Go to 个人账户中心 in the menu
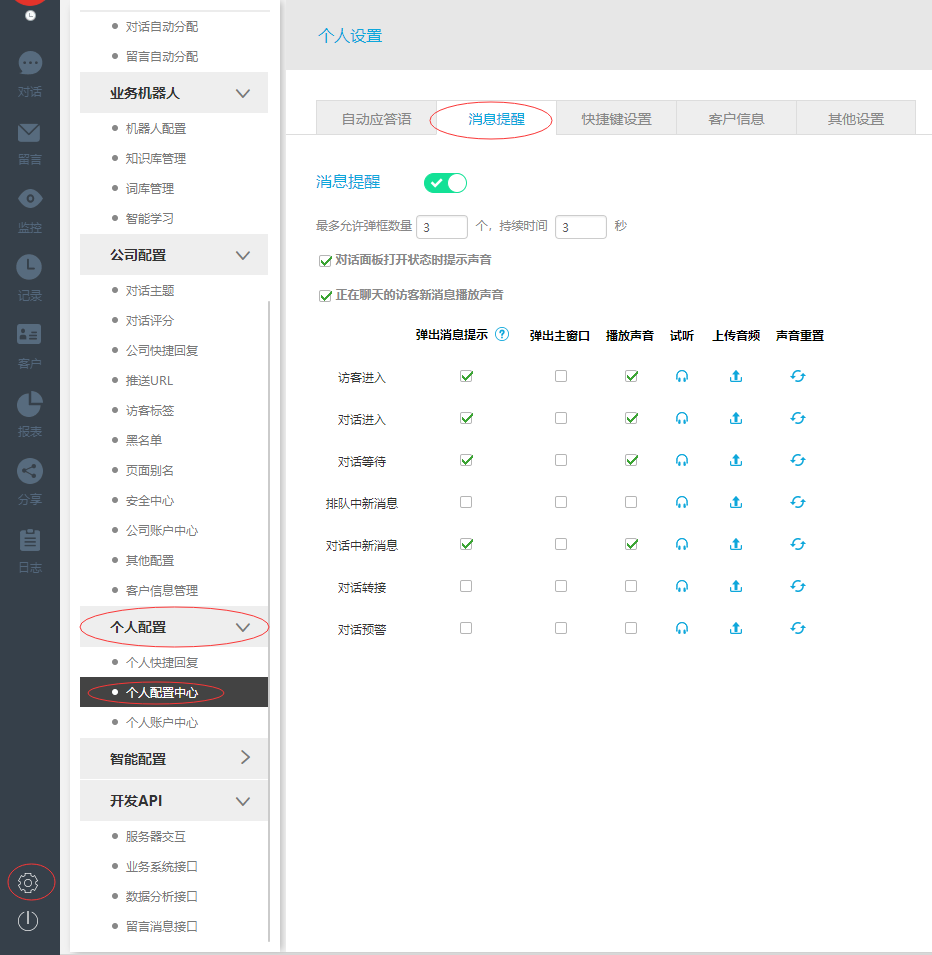Image resolution: width=932 pixels, height=955 pixels. pyautogui.click(x=166, y=721)
